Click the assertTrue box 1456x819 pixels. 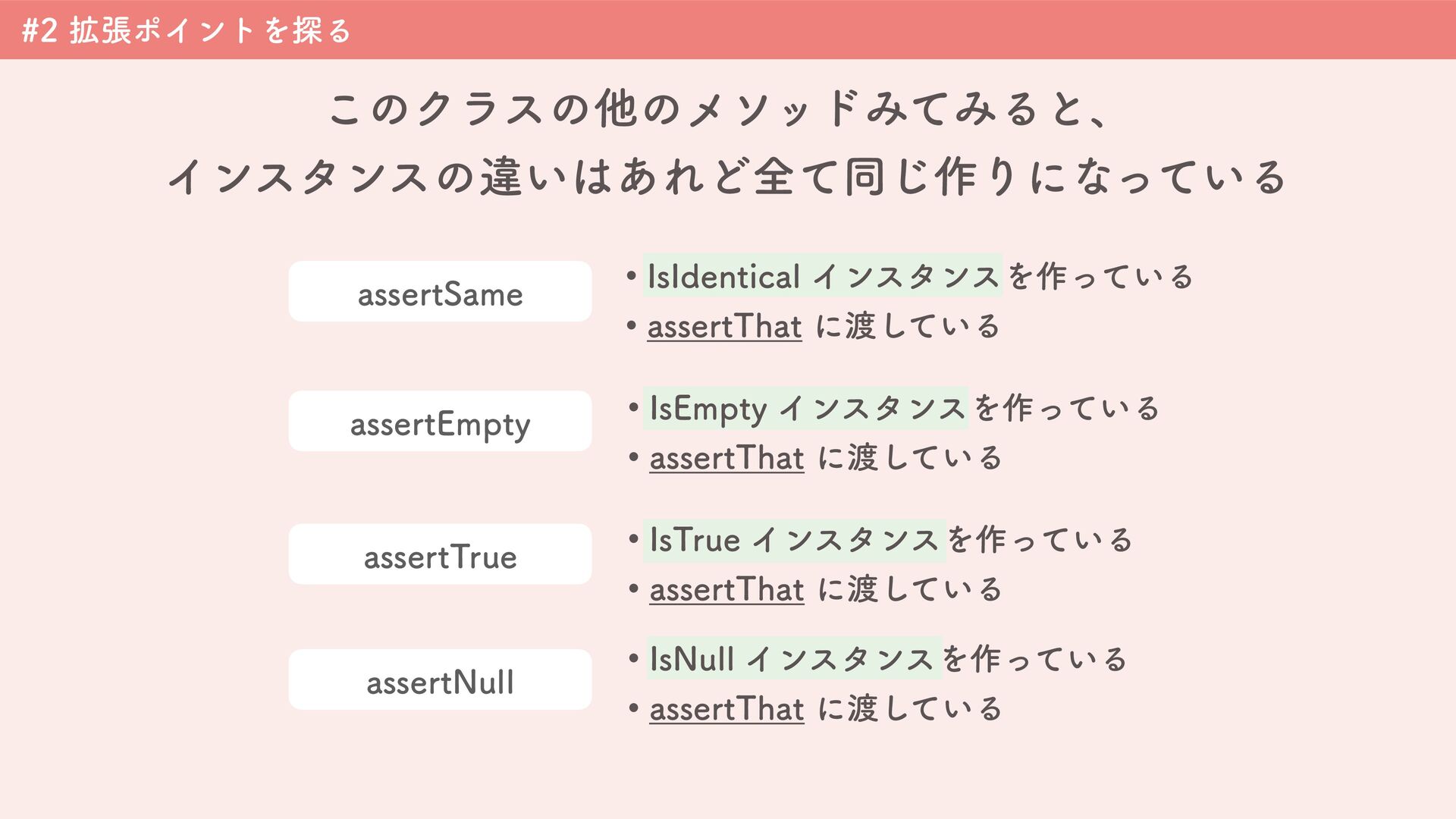[440, 554]
